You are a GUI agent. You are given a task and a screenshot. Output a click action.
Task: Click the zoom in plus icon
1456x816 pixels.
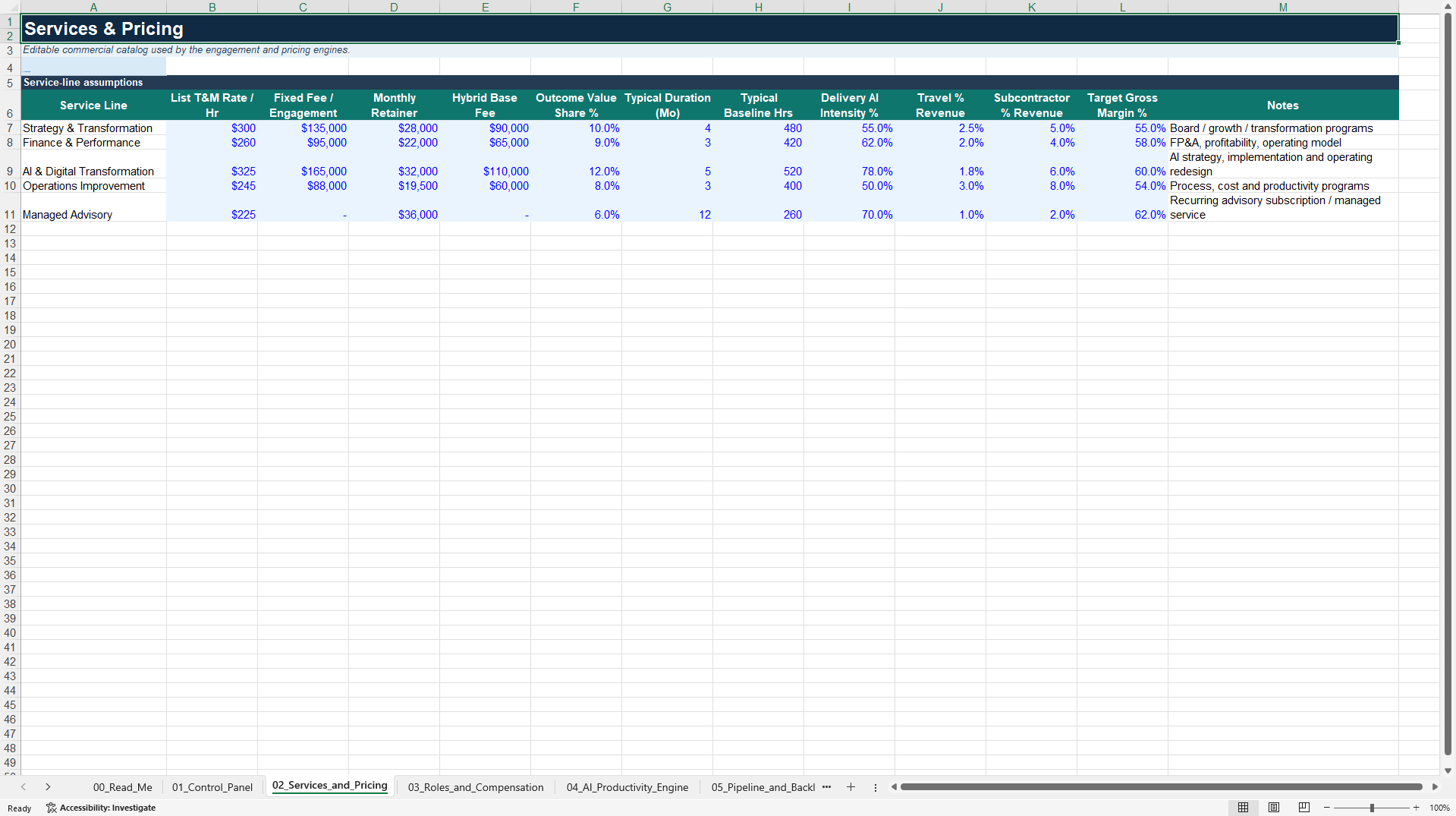tap(1416, 808)
